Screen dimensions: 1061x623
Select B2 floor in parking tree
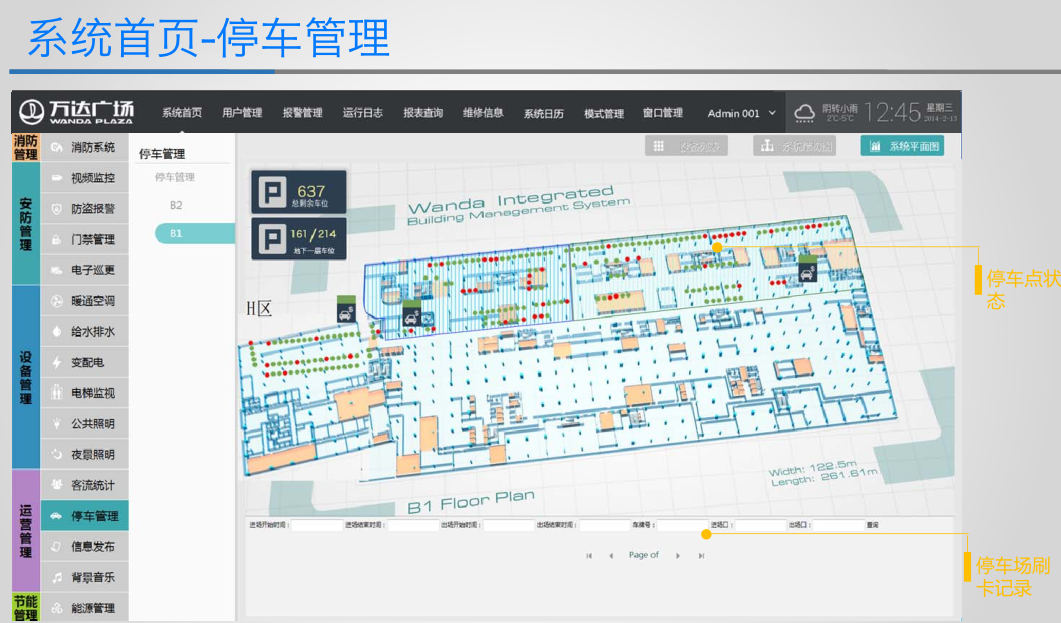tap(176, 205)
